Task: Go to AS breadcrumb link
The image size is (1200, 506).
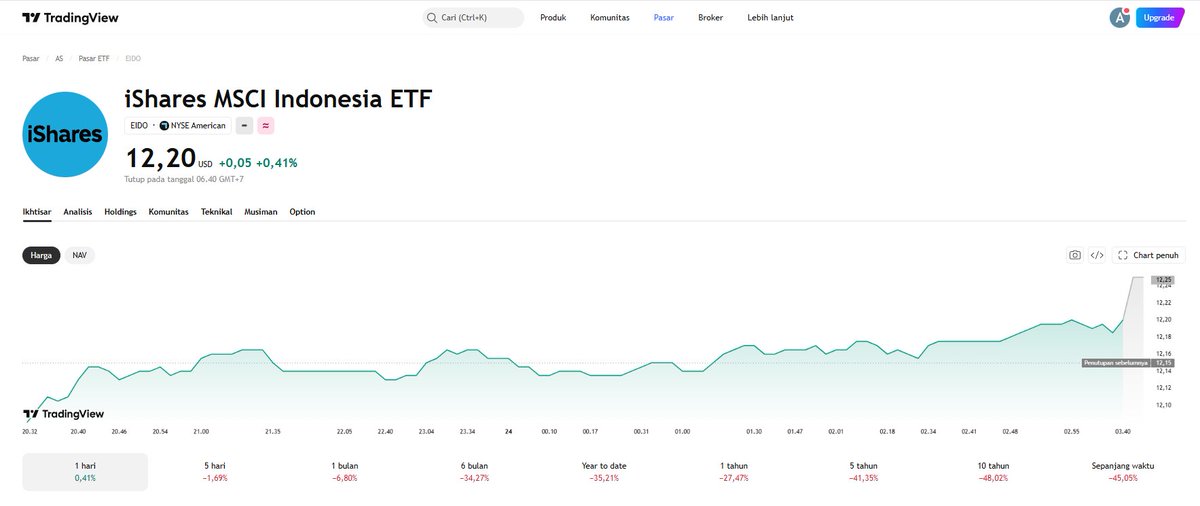Action: point(59,59)
